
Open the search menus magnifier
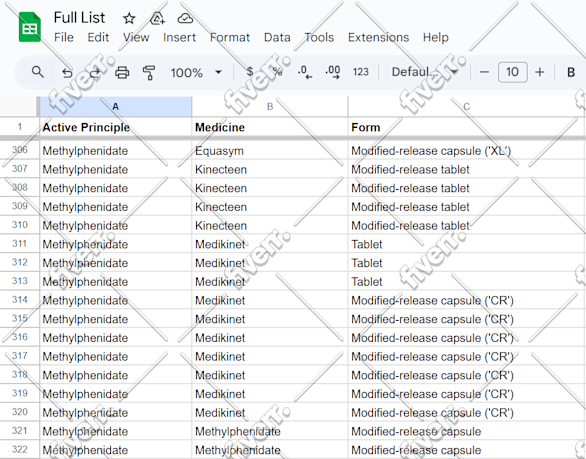[x=38, y=72]
